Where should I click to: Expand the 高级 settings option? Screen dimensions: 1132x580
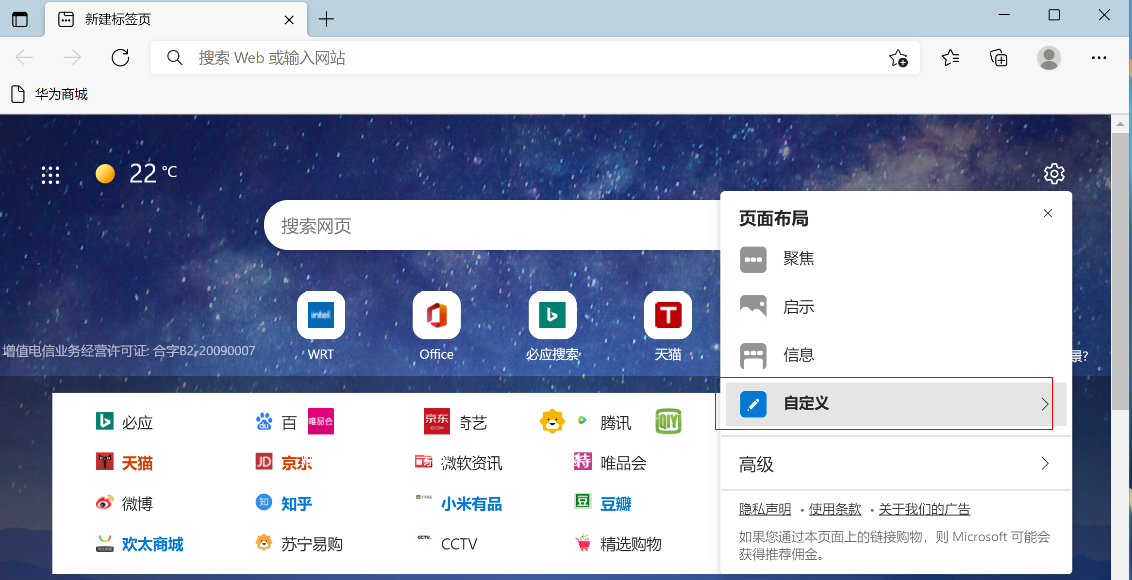pos(895,464)
